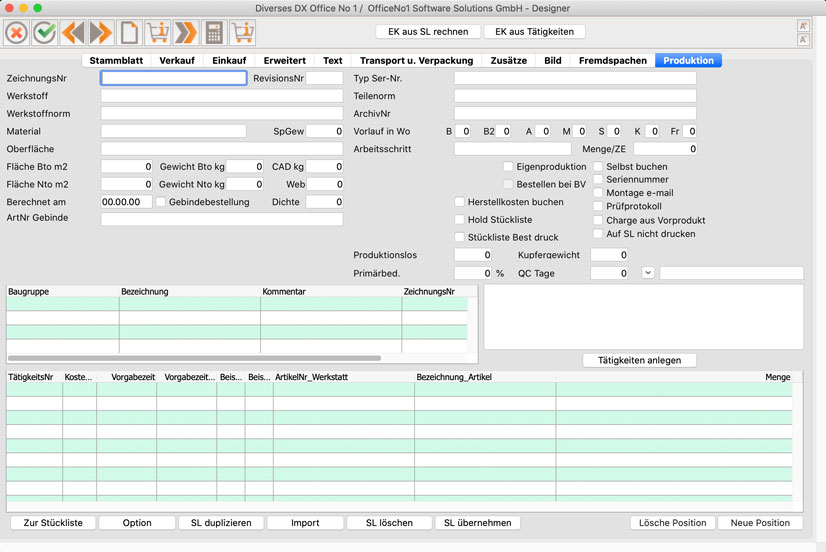The width and height of the screenshot is (826, 552).
Task: Enable Charge aus Vorprodukt checkbox
Action: pos(598,220)
